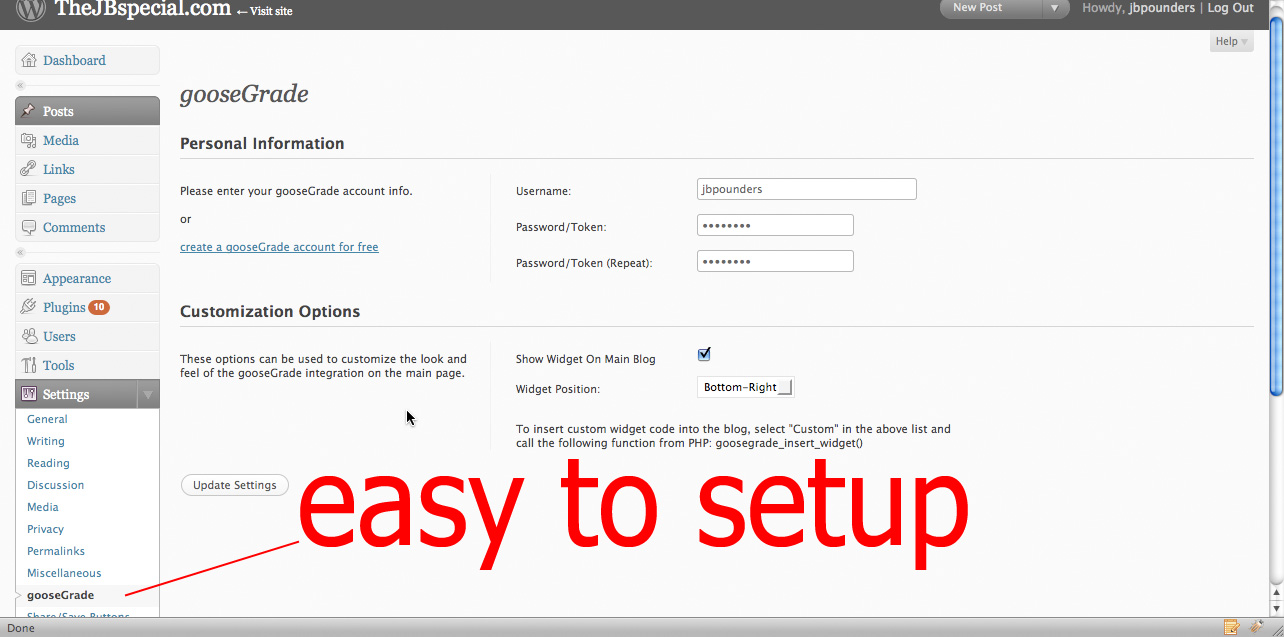1284x637 pixels.
Task: Click the Pages icon in sidebar
Action: [29, 198]
